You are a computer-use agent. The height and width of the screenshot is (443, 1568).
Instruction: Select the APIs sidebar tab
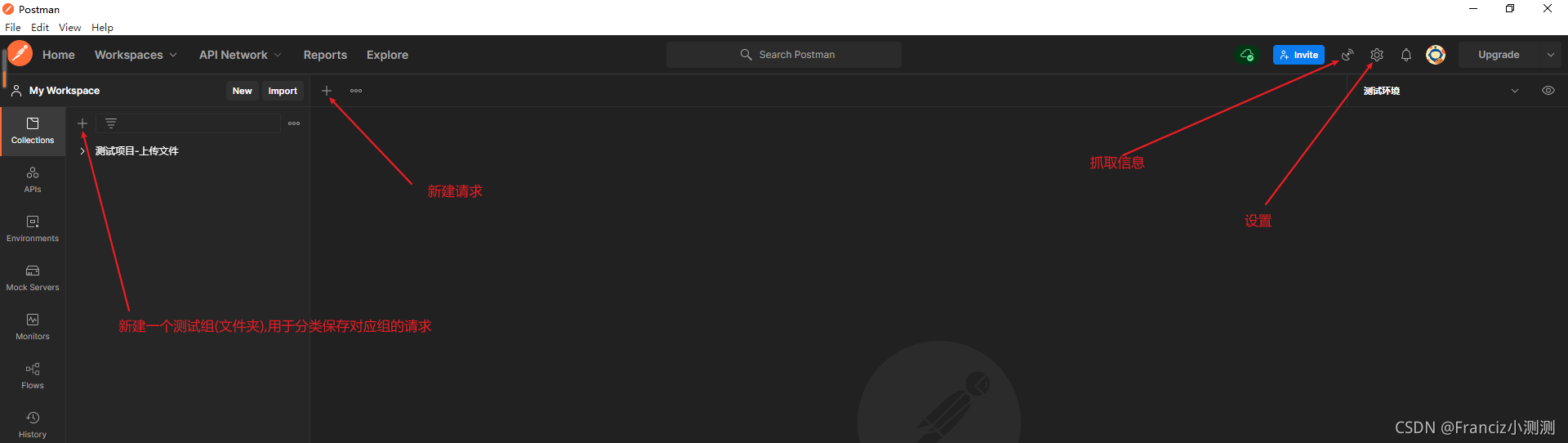33,180
